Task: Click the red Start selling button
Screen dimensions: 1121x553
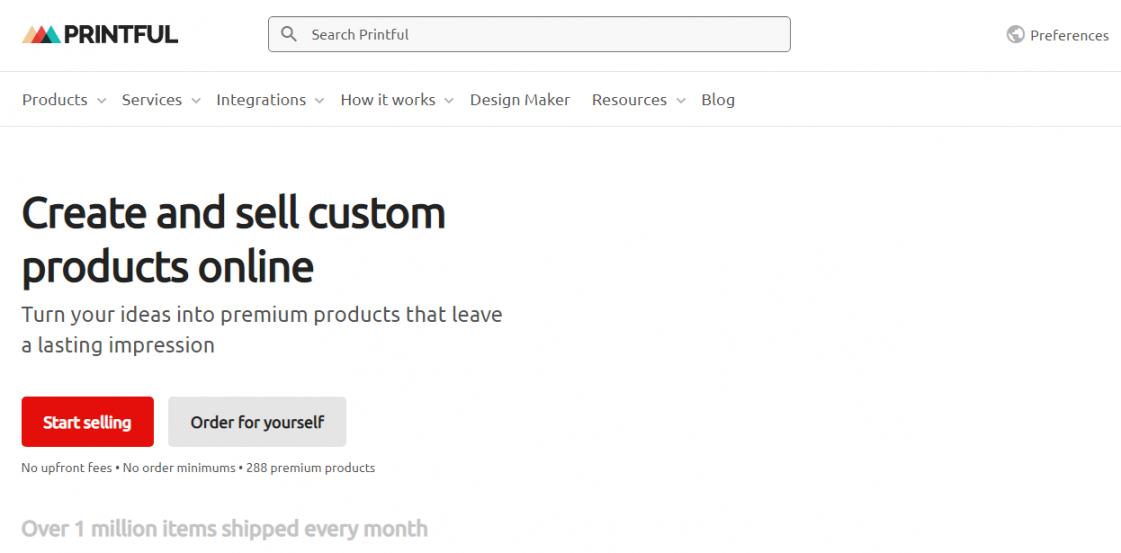Action: 87,422
